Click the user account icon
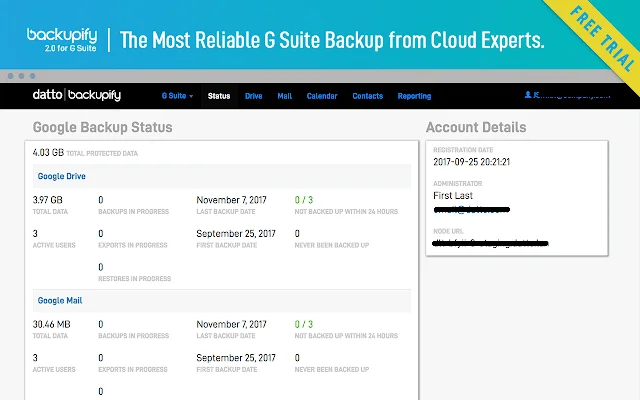 click(x=528, y=95)
